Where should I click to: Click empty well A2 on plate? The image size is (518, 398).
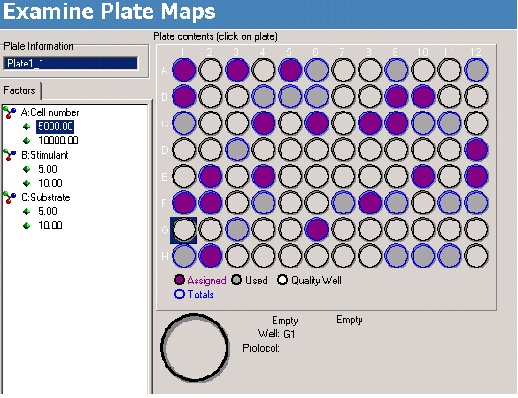coord(210,70)
